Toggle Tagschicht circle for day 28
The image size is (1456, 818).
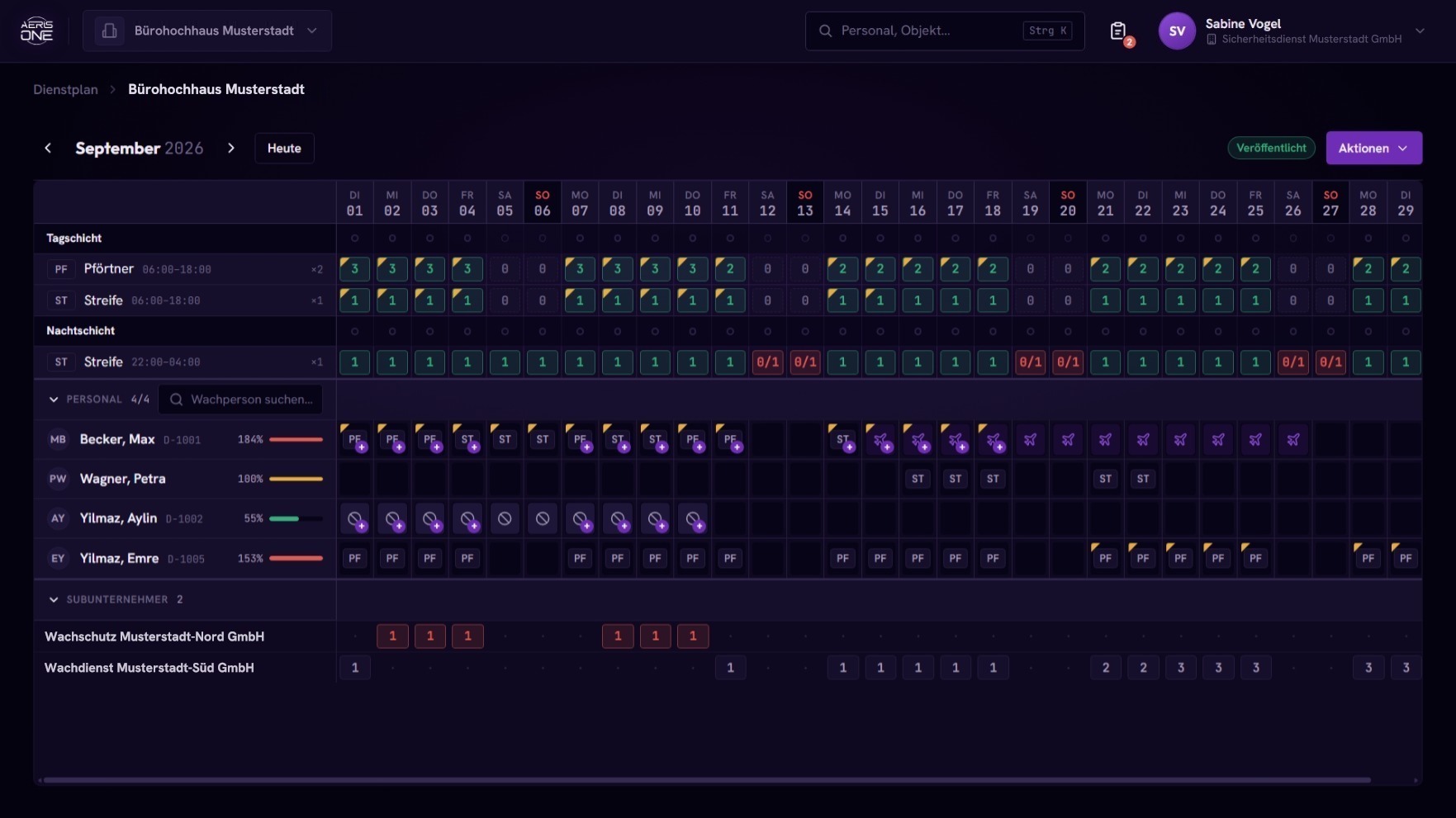tap(1368, 239)
